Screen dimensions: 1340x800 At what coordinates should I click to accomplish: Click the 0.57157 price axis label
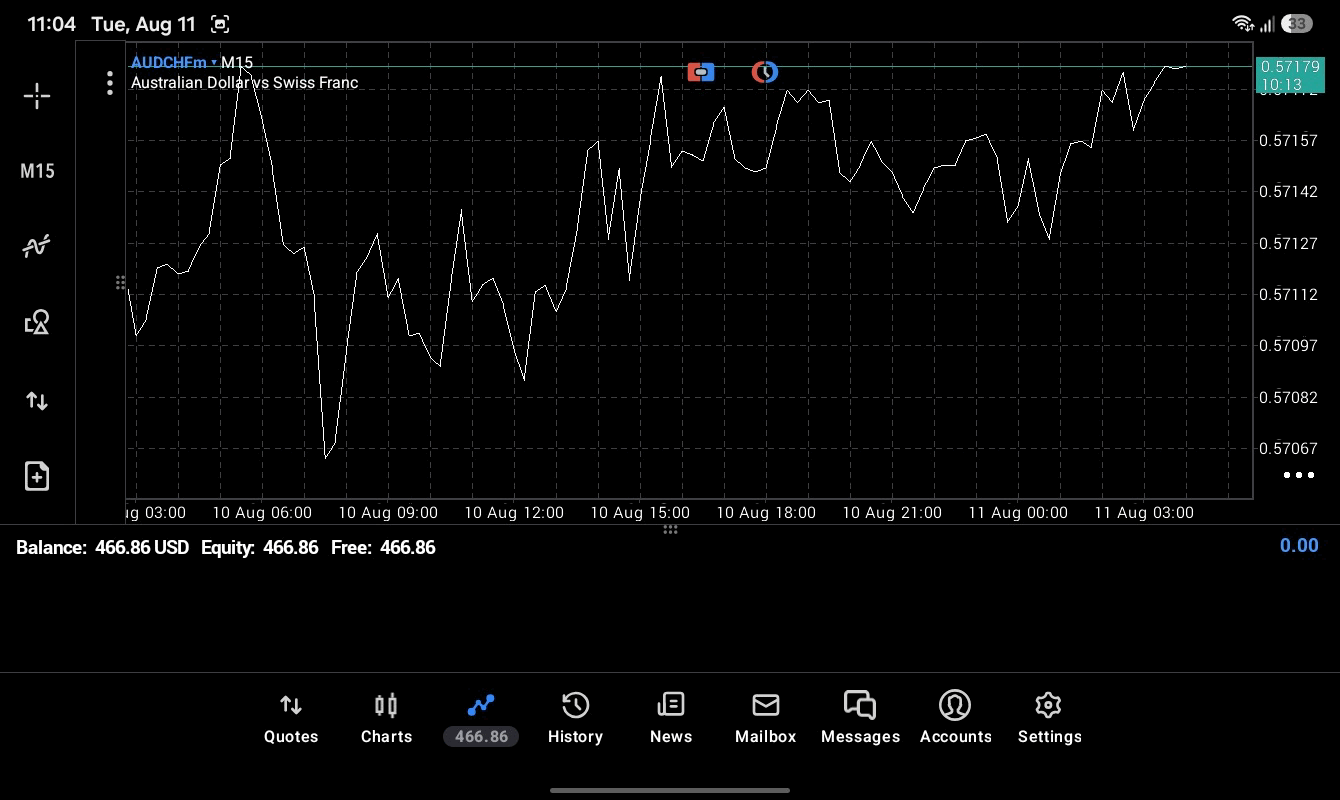tap(1288, 140)
